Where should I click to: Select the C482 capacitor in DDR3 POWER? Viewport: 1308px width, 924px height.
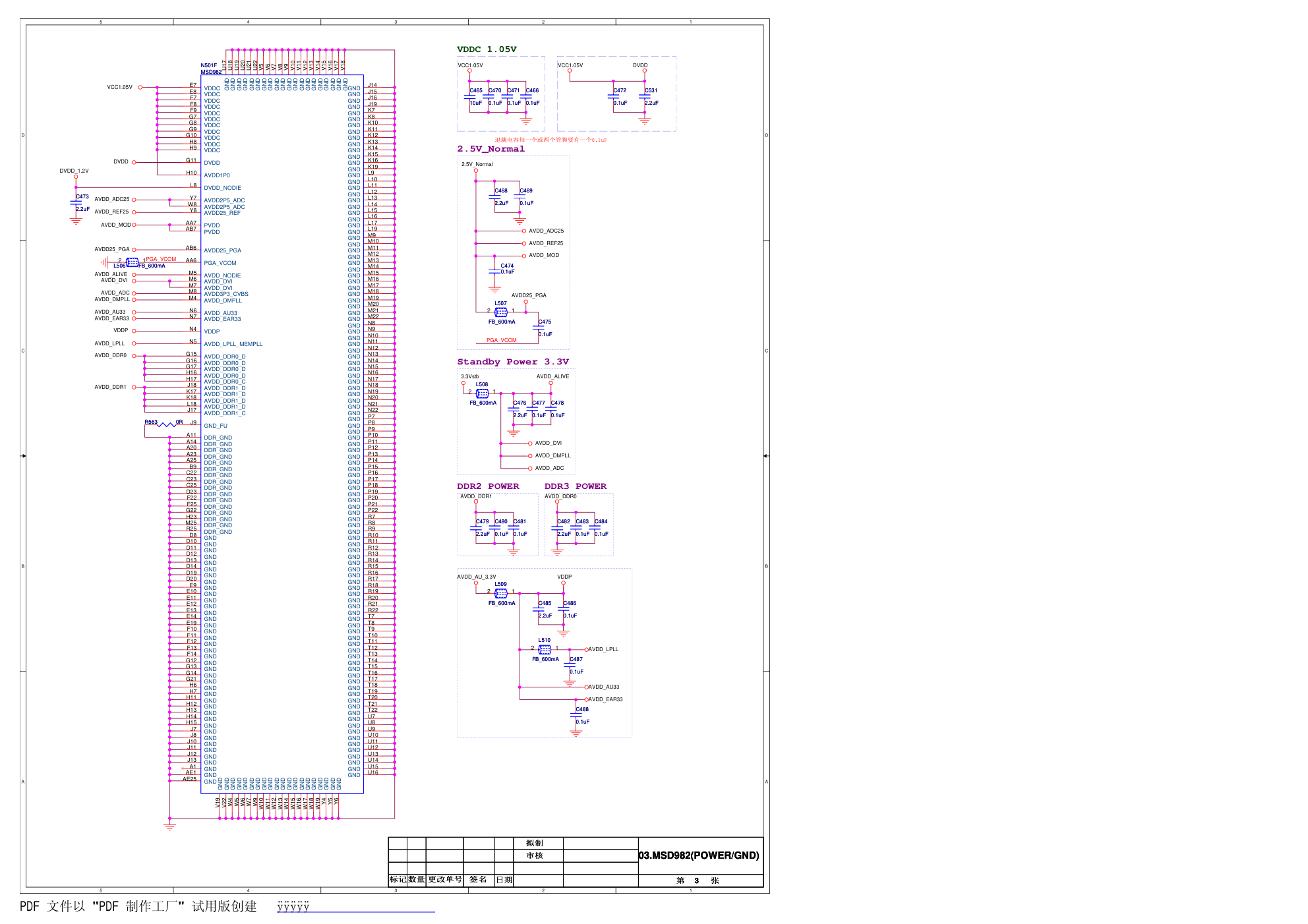557,528
